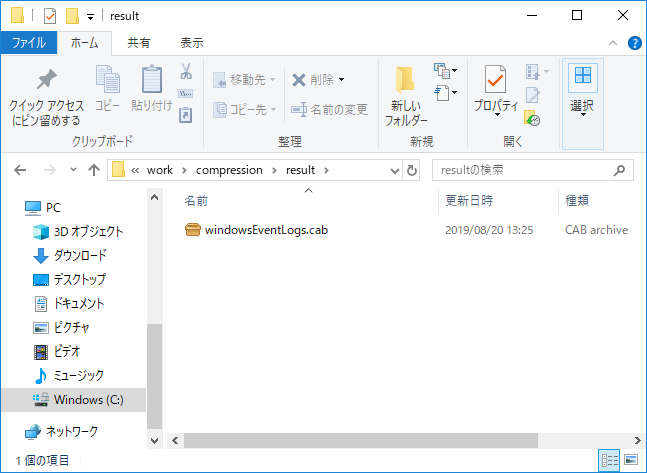Click the Paste shortcut icon

pyautogui.click(x=186, y=115)
